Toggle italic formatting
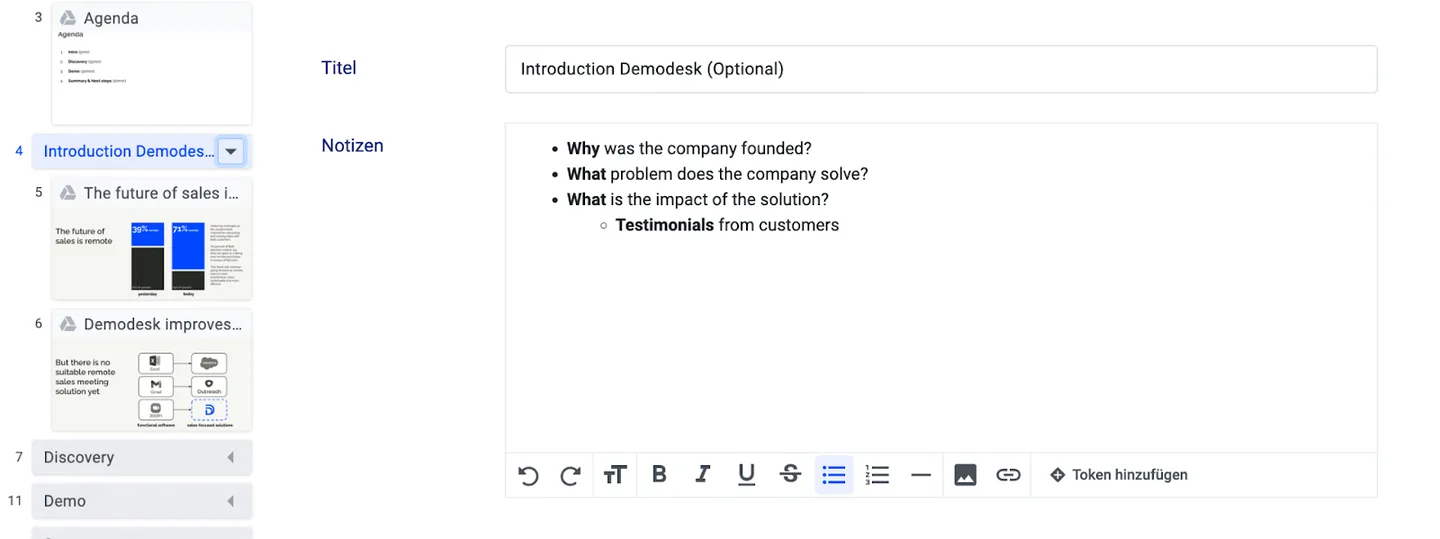Image resolution: width=1440 pixels, height=539 pixels. 703,475
